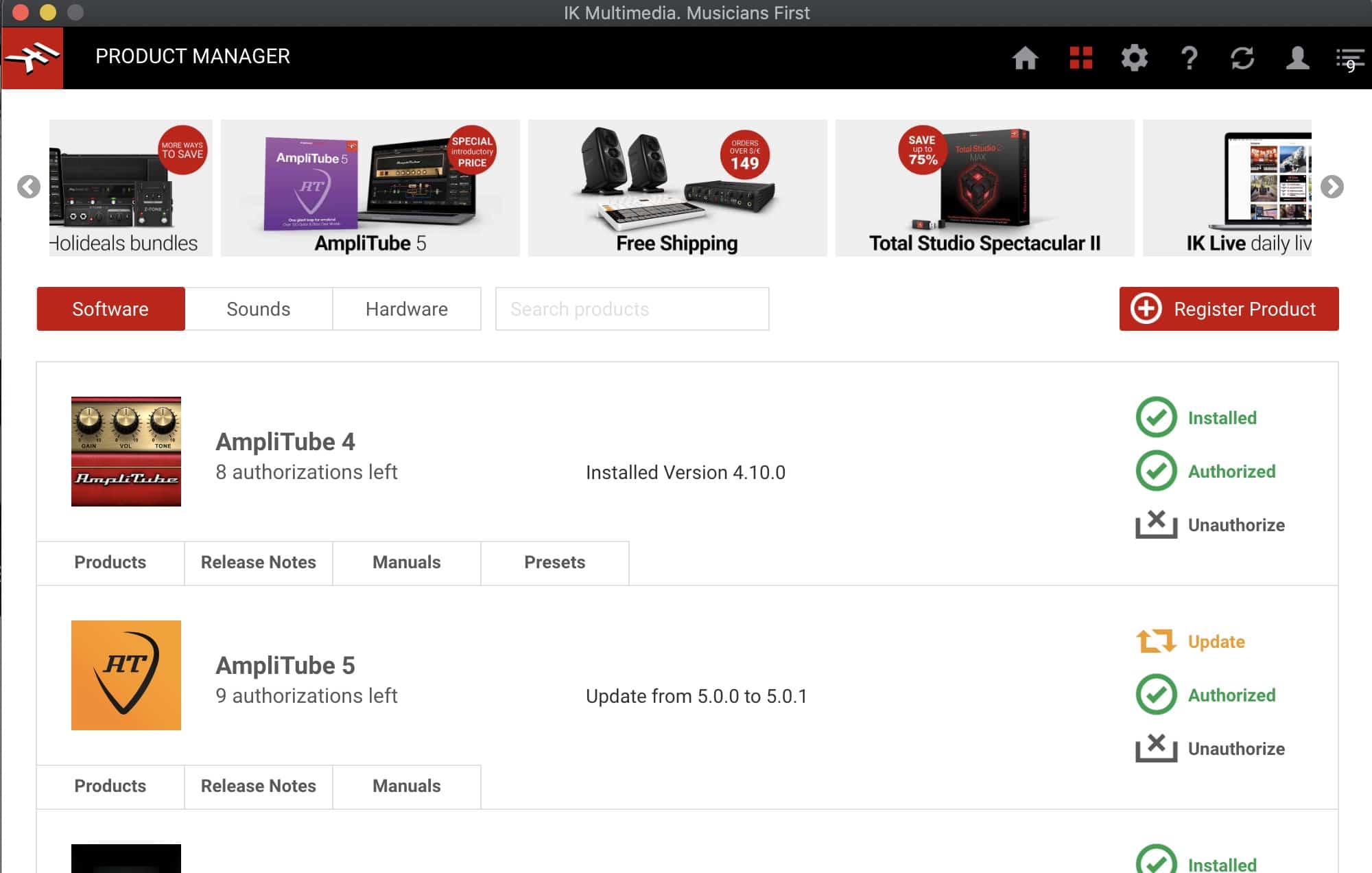This screenshot has width=1372, height=873.
Task: Open AmpliTube 4 Manuals tab
Action: (x=407, y=563)
